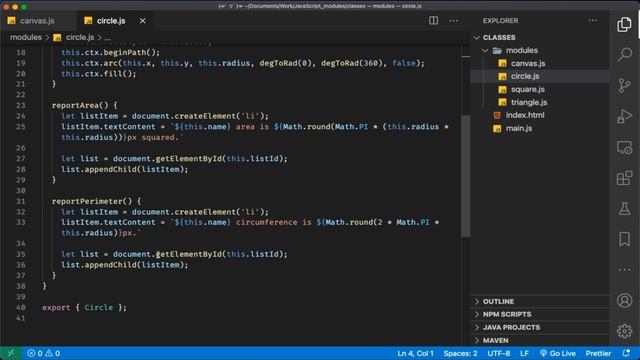
Task: Open the Search view in activity bar
Action: (x=624, y=54)
